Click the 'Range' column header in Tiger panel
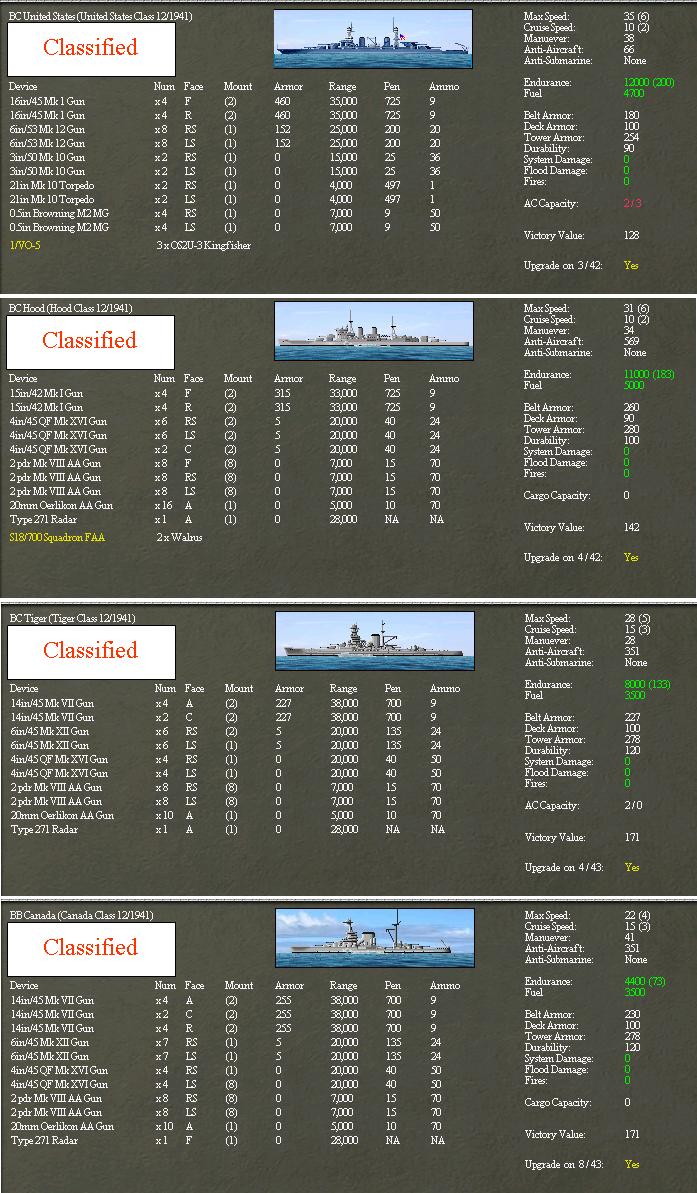The height and width of the screenshot is (1193, 697). [x=342, y=689]
